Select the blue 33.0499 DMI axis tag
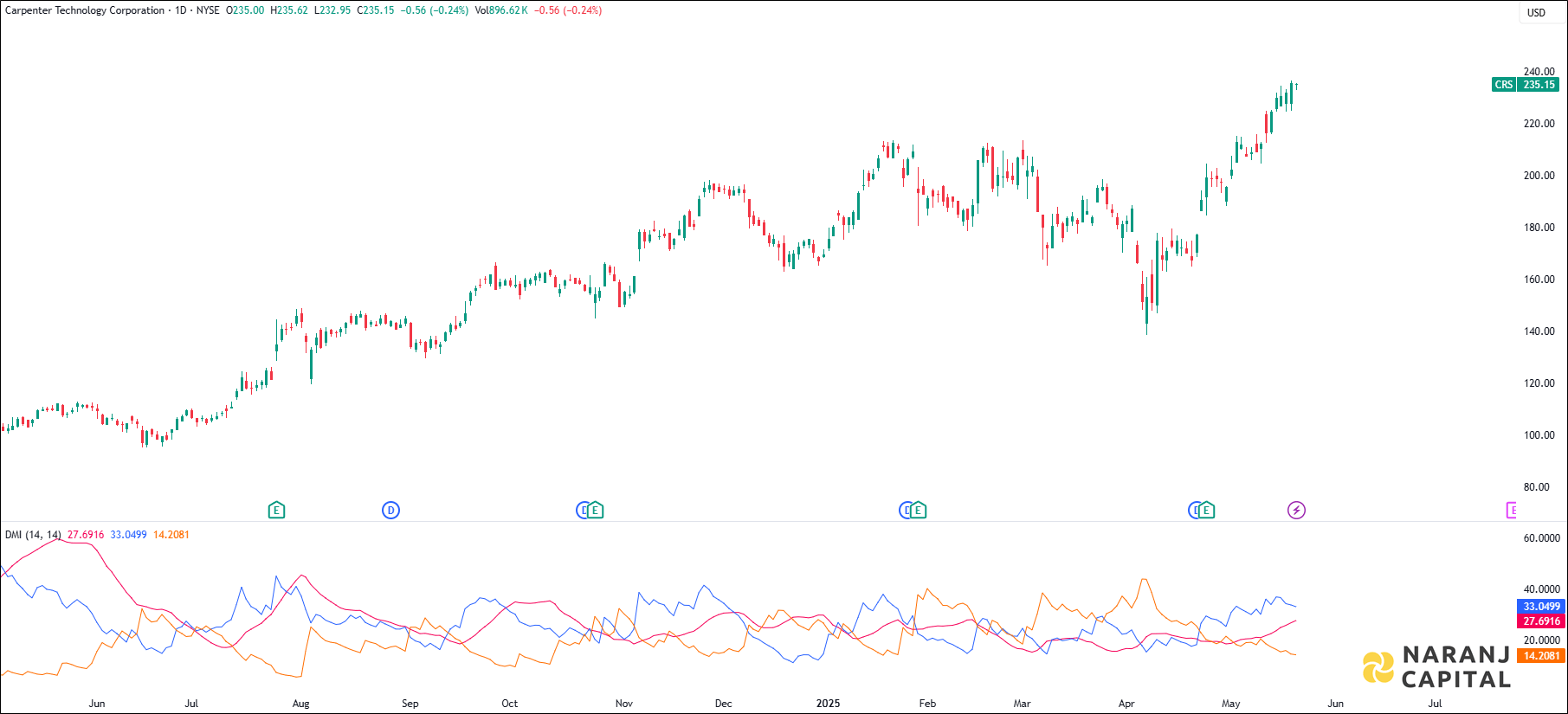 (1541, 607)
